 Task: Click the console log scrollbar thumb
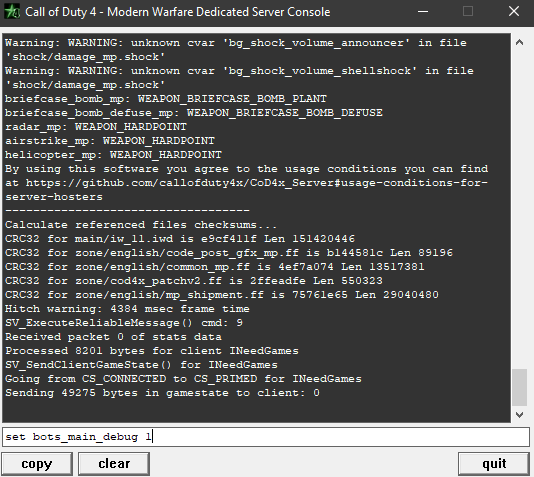click(x=519, y=387)
